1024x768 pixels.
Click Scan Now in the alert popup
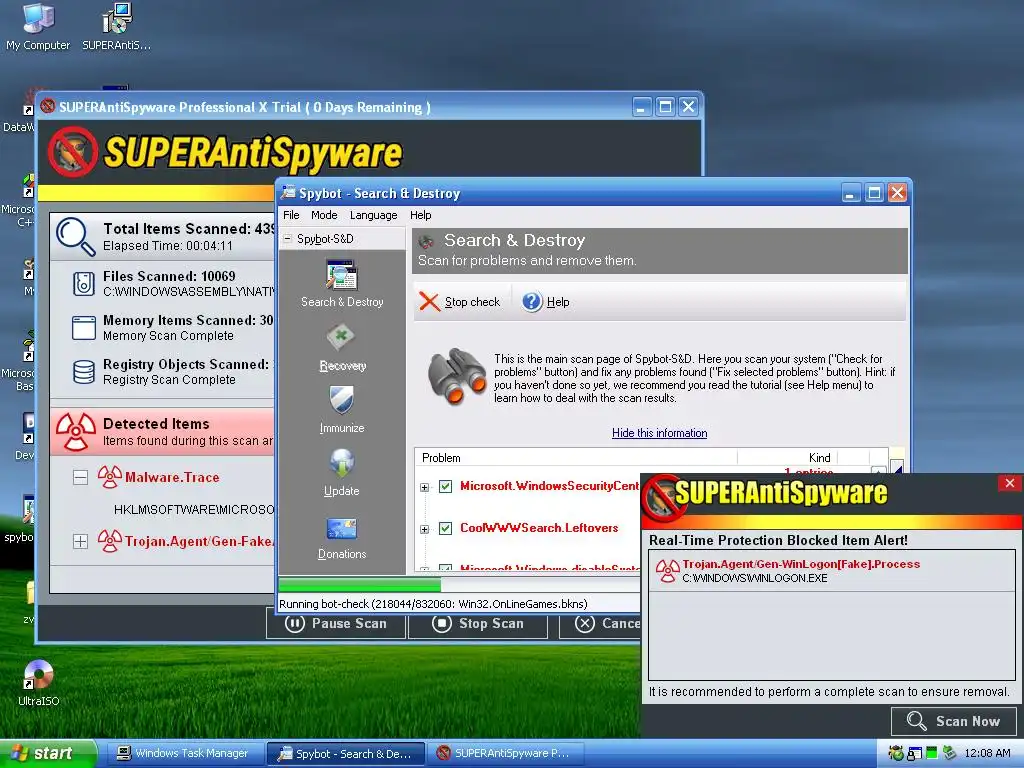coord(955,721)
